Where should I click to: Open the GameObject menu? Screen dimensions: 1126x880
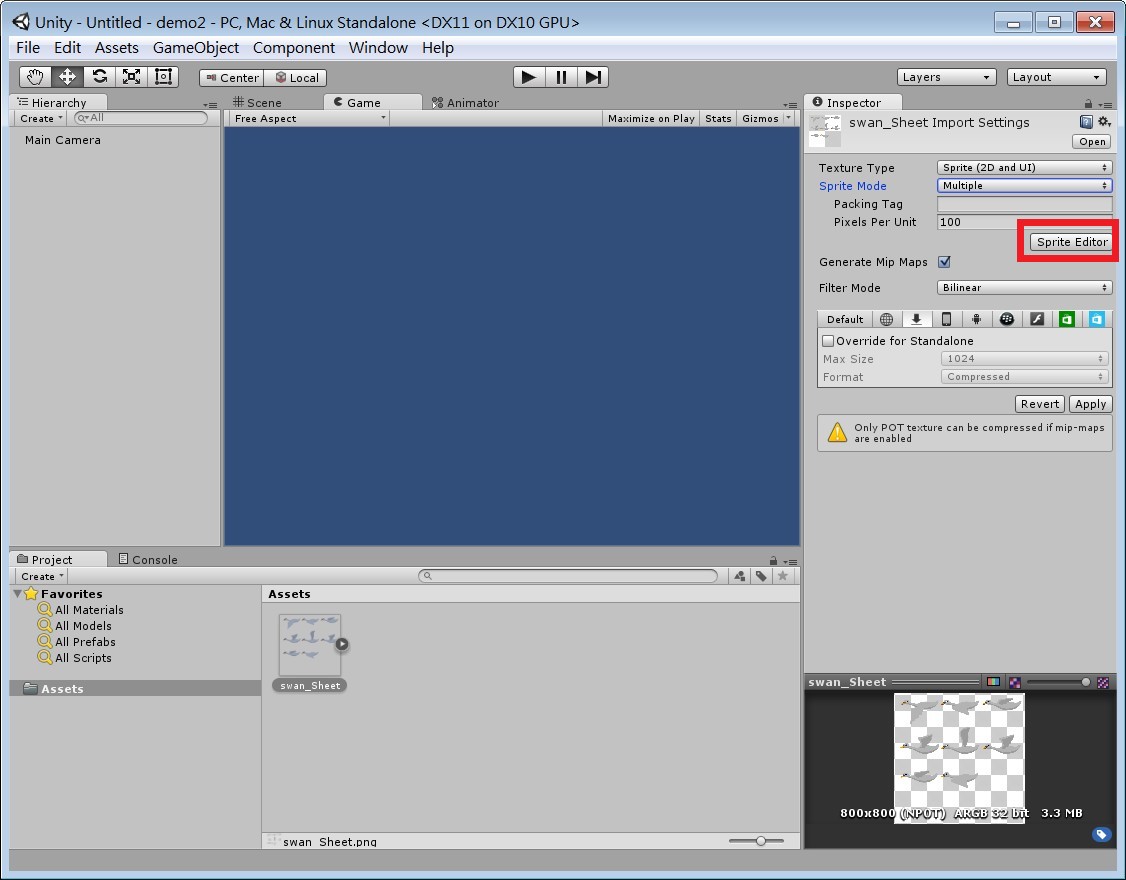click(195, 47)
